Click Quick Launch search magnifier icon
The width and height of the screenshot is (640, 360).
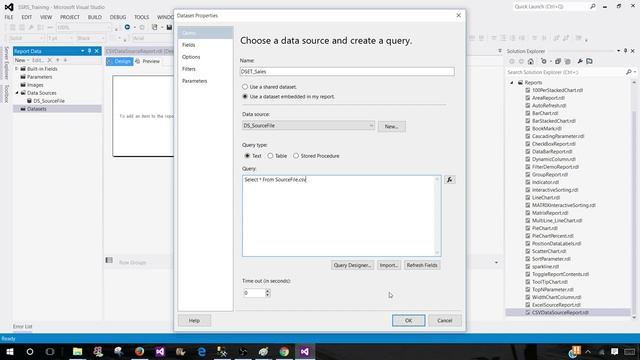pyautogui.click(x=593, y=7)
